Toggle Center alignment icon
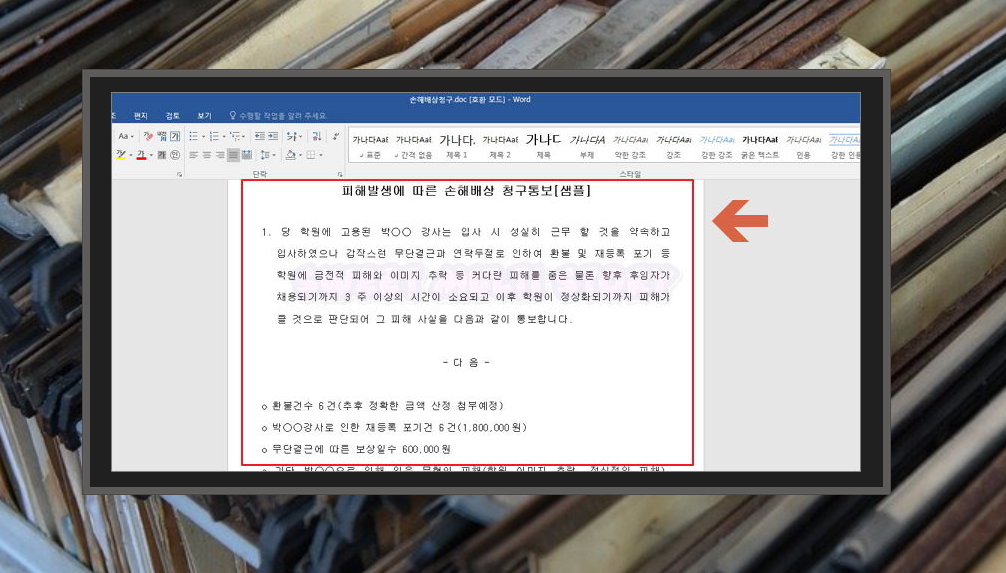 pyautogui.click(x=207, y=155)
